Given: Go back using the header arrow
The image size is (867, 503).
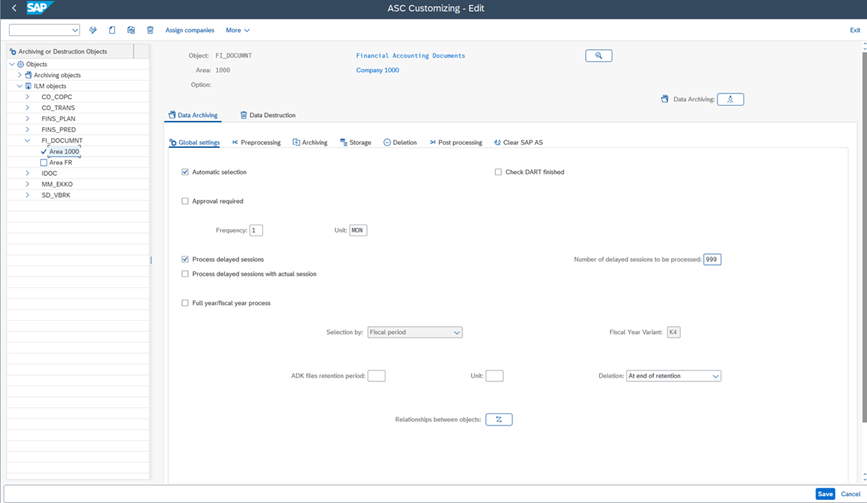Looking at the screenshot, I should click(14, 8).
